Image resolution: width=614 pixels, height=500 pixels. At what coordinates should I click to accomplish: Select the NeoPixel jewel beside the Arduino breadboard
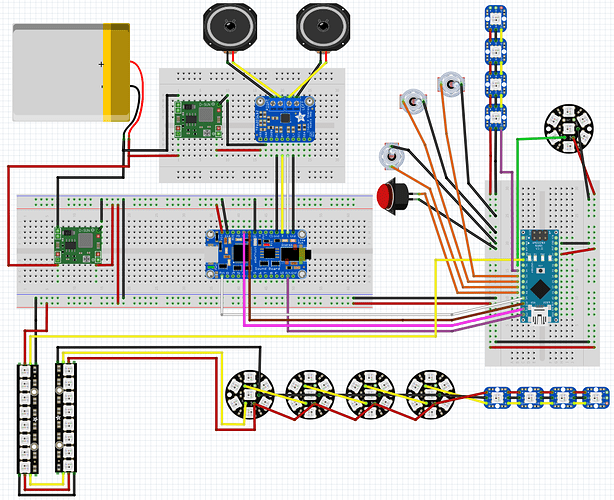point(569,128)
